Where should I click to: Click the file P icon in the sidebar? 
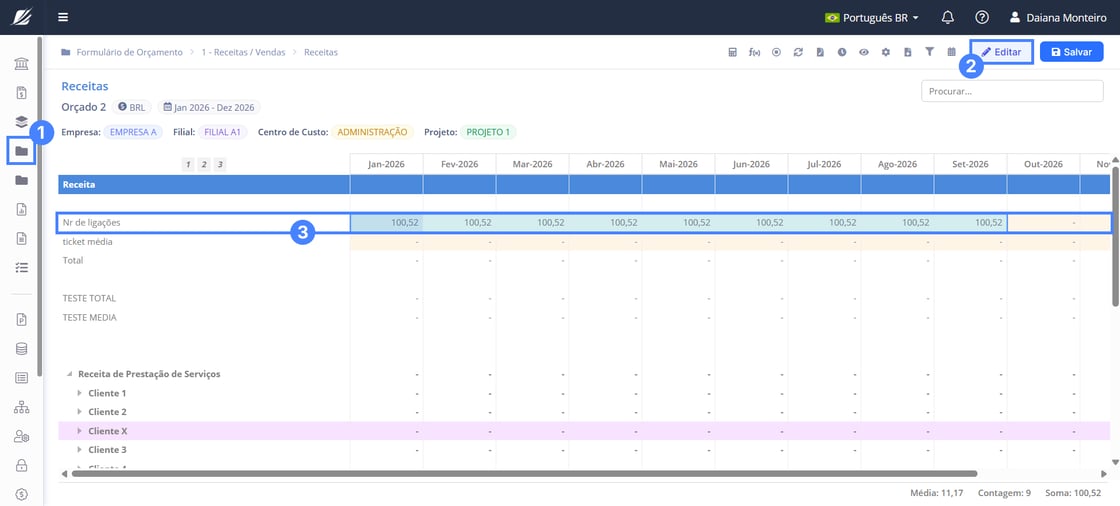[21, 319]
